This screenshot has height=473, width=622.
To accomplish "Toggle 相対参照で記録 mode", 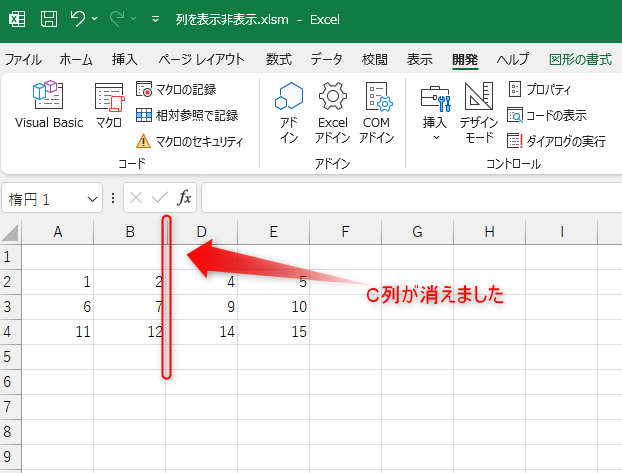I will click(x=187, y=115).
